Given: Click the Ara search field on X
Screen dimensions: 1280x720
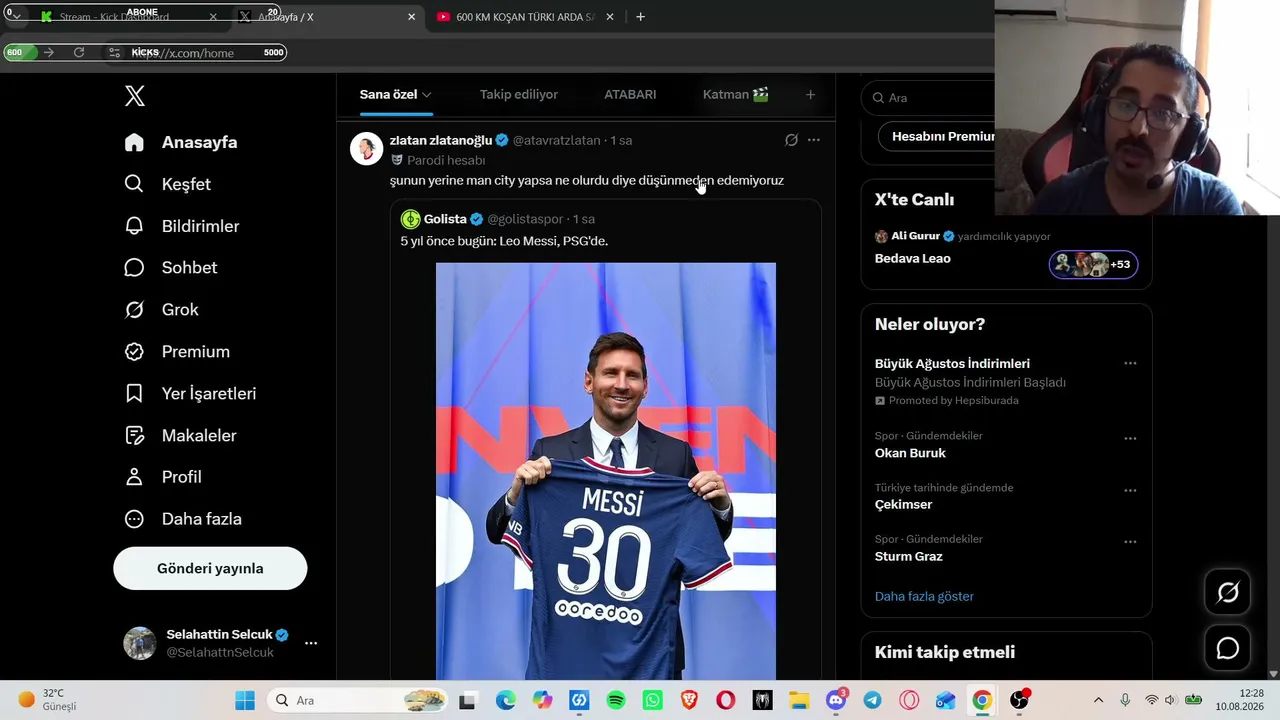Looking at the screenshot, I should [930, 98].
